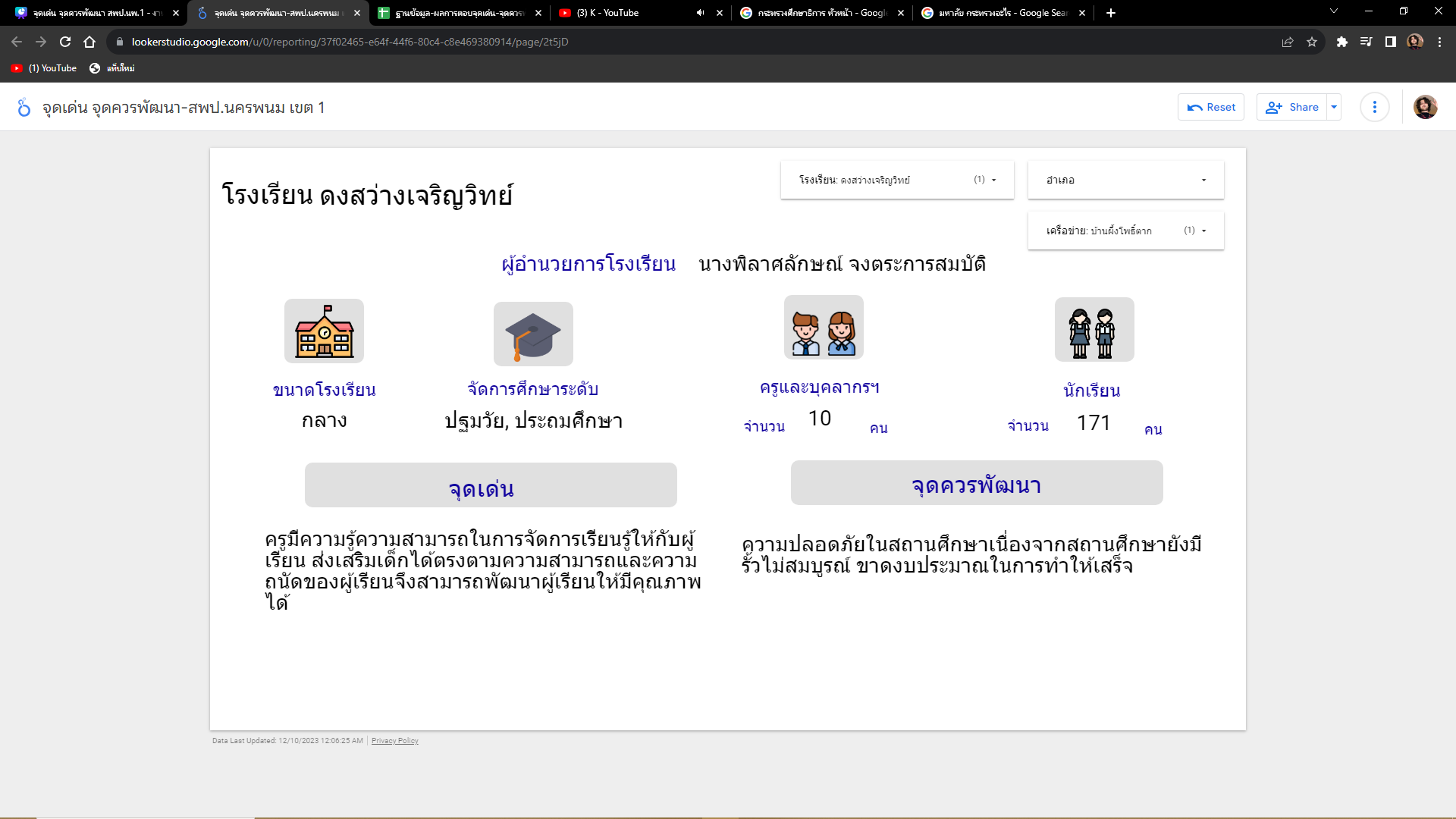Click the graduation cap icon
1456x819 pixels.
(x=533, y=334)
